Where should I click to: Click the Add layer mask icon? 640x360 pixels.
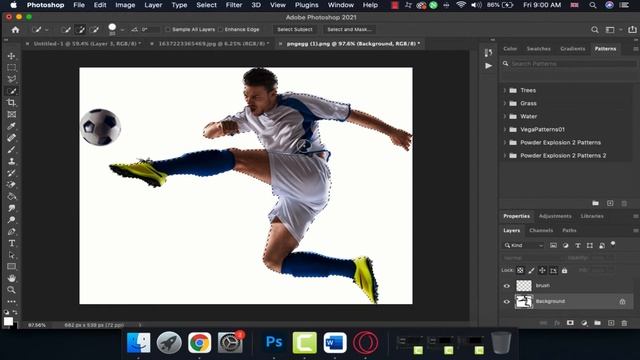click(x=570, y=323)
